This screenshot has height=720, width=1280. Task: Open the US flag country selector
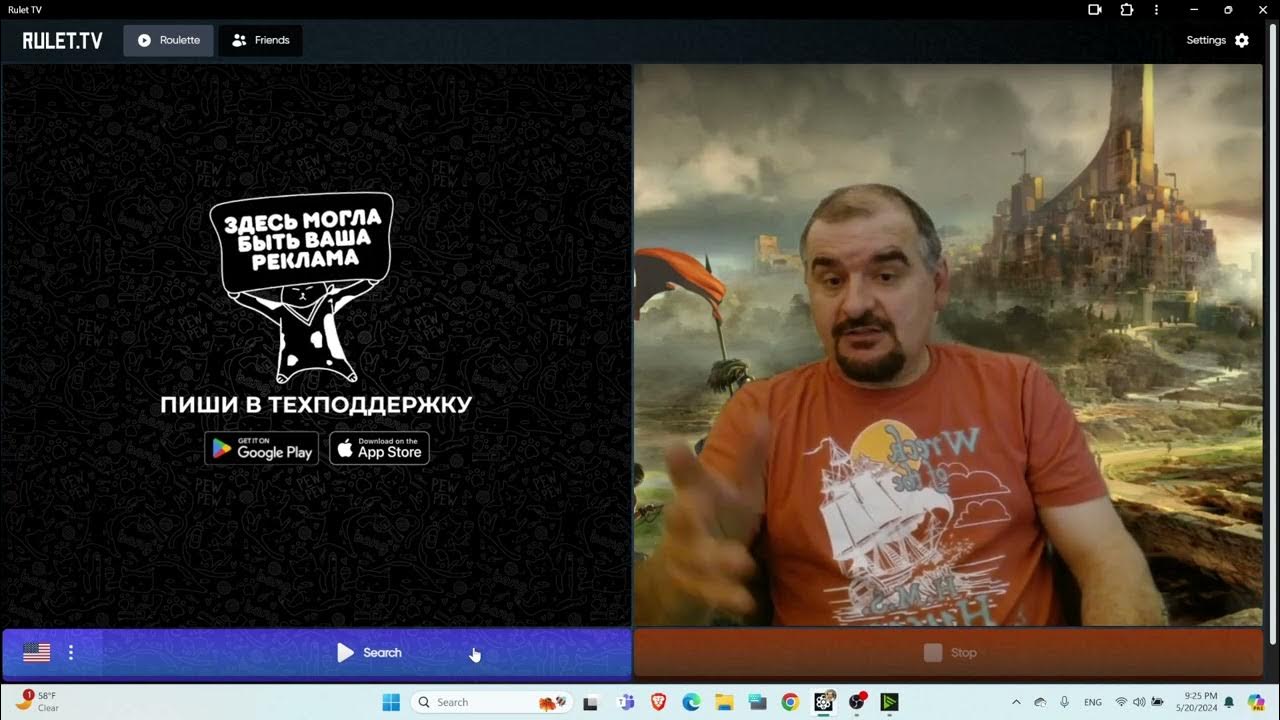pos(37,653)
